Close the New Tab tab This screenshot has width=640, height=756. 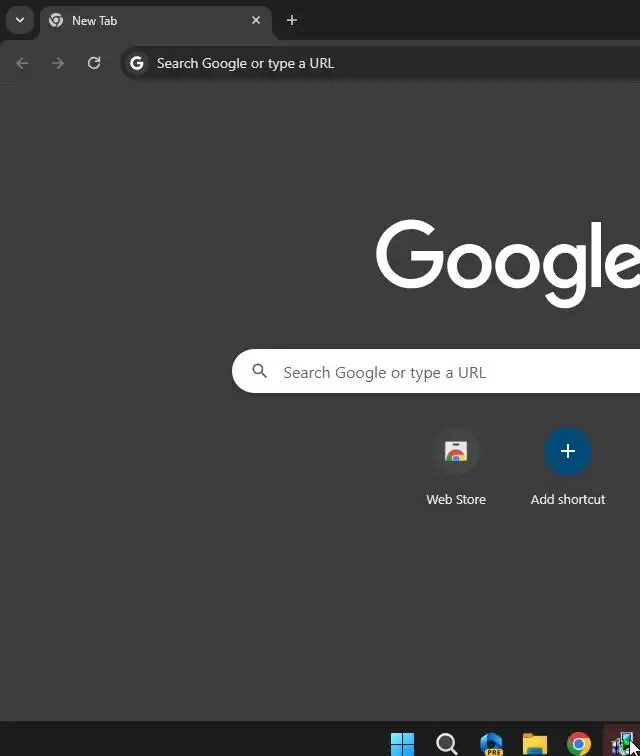click(256, 20)
